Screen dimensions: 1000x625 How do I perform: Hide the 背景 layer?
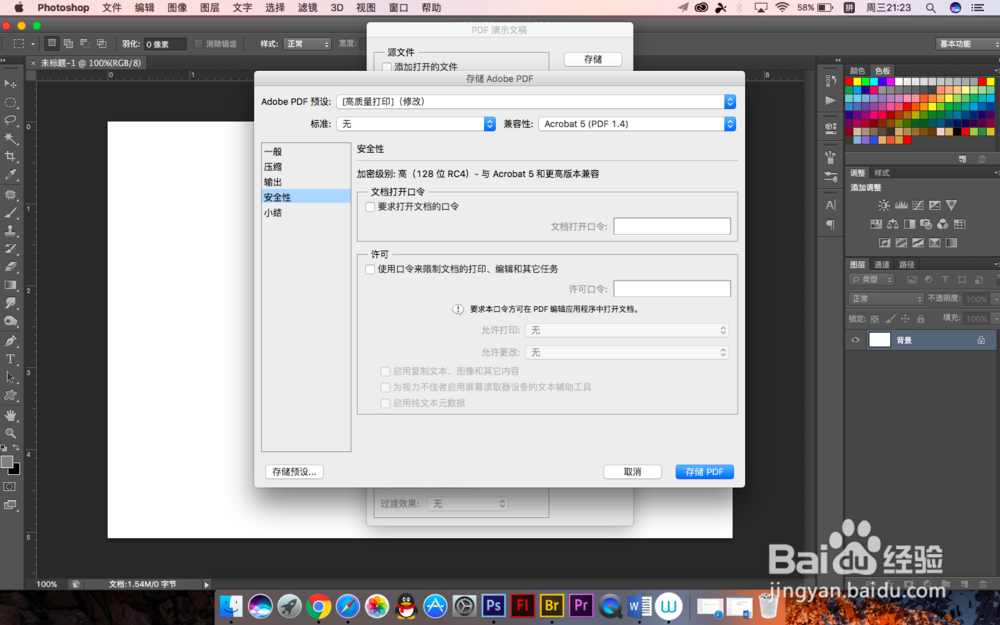tap(856, 340)
